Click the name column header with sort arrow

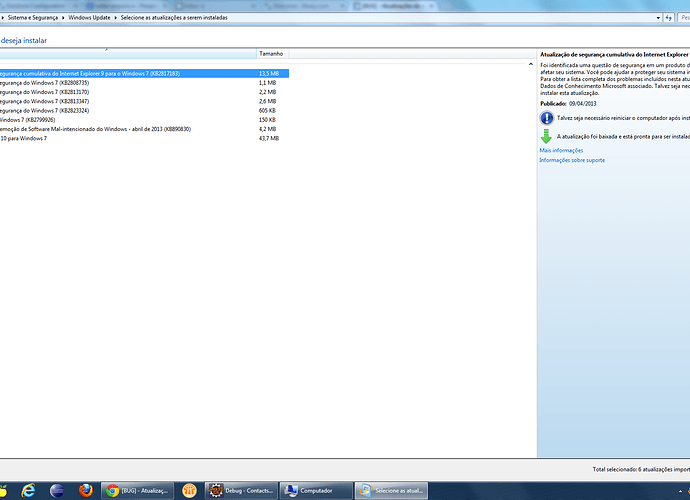click(x=128, y=54)
